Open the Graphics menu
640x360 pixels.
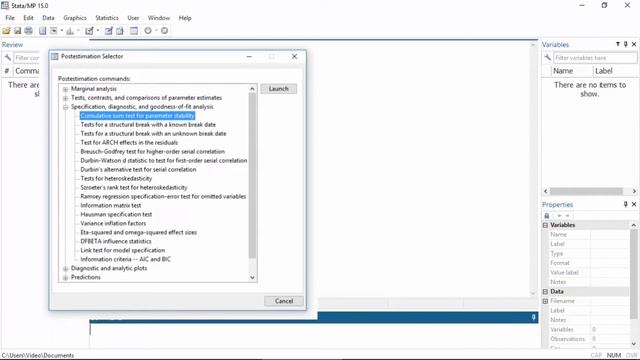tap(75, 18)
